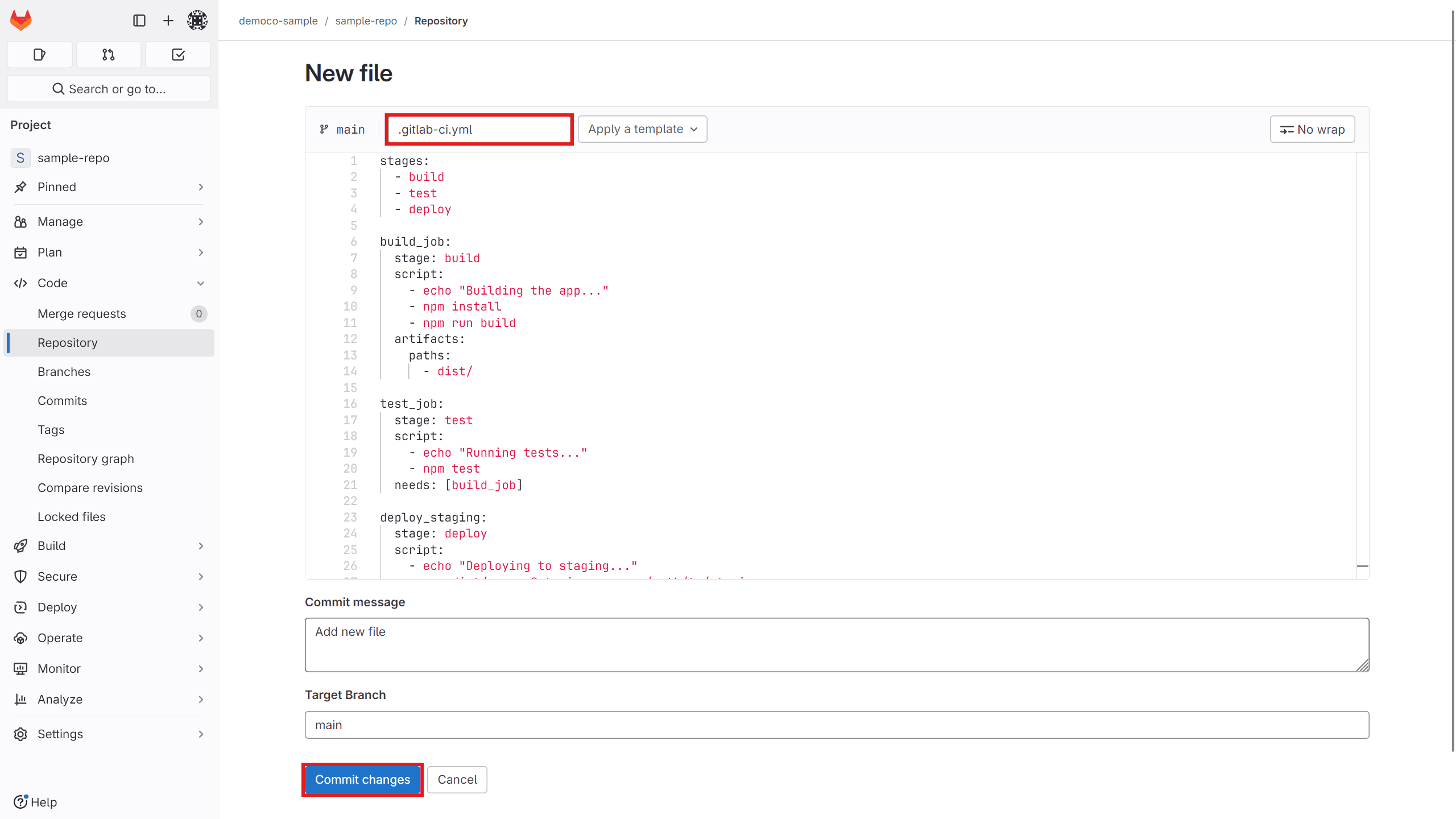The image size is (1456, 819).
Task: Select Repository in the sidebar
Action: point(109,342)
